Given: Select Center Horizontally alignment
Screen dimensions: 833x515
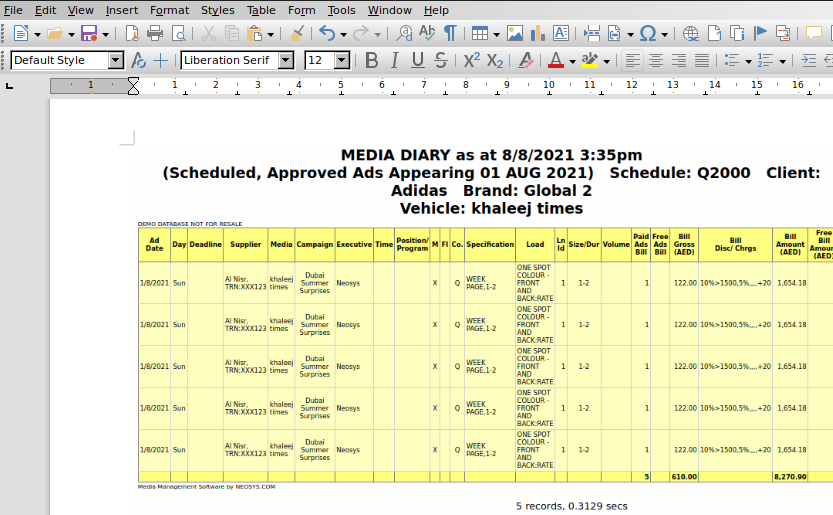Looking at the screenshot, I should click(656, 61).
